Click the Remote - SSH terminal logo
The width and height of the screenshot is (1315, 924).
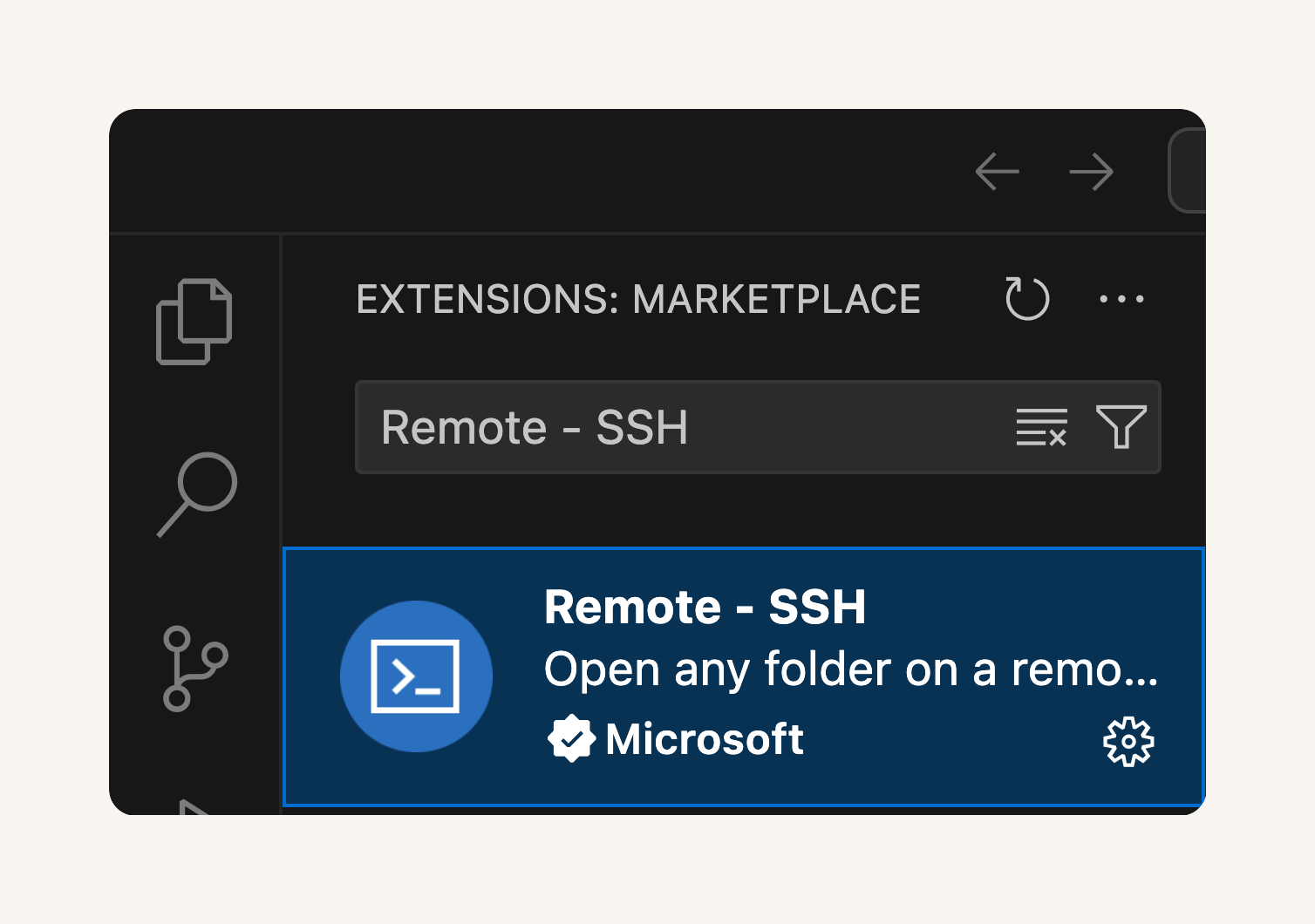click(x=416, y=676)
